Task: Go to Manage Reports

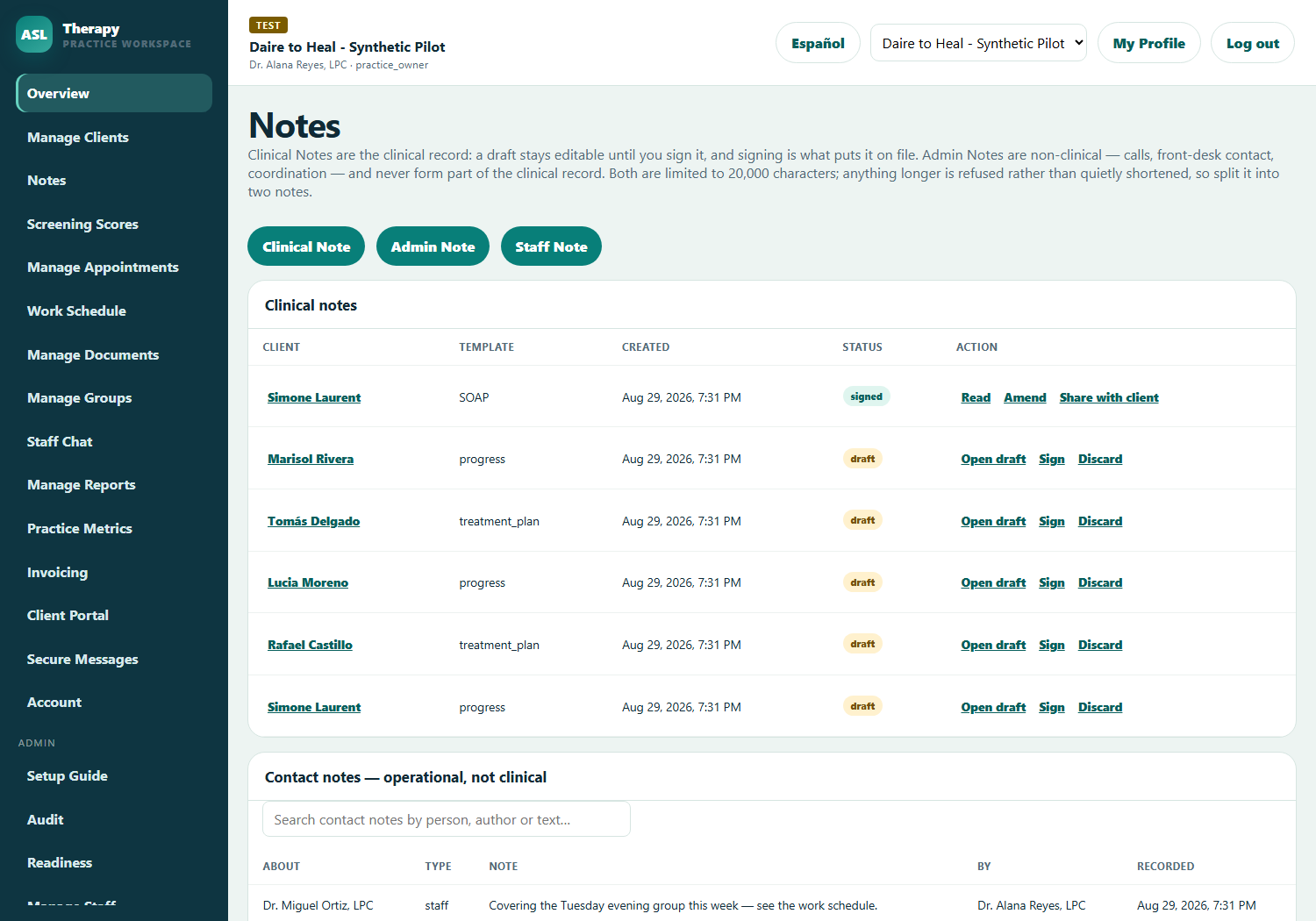Action: click(114, 484)
